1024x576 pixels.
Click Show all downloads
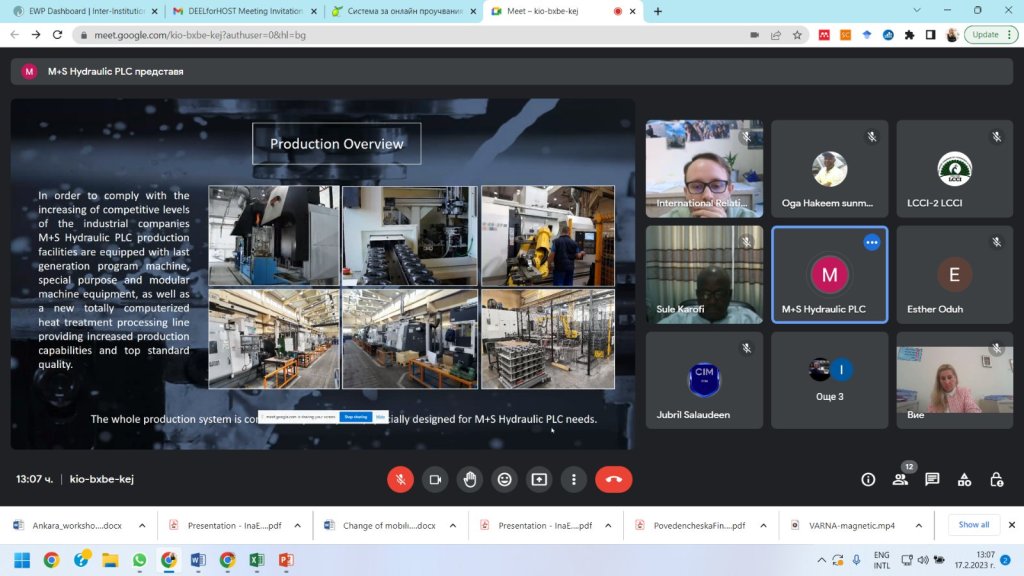click(973, 524)
